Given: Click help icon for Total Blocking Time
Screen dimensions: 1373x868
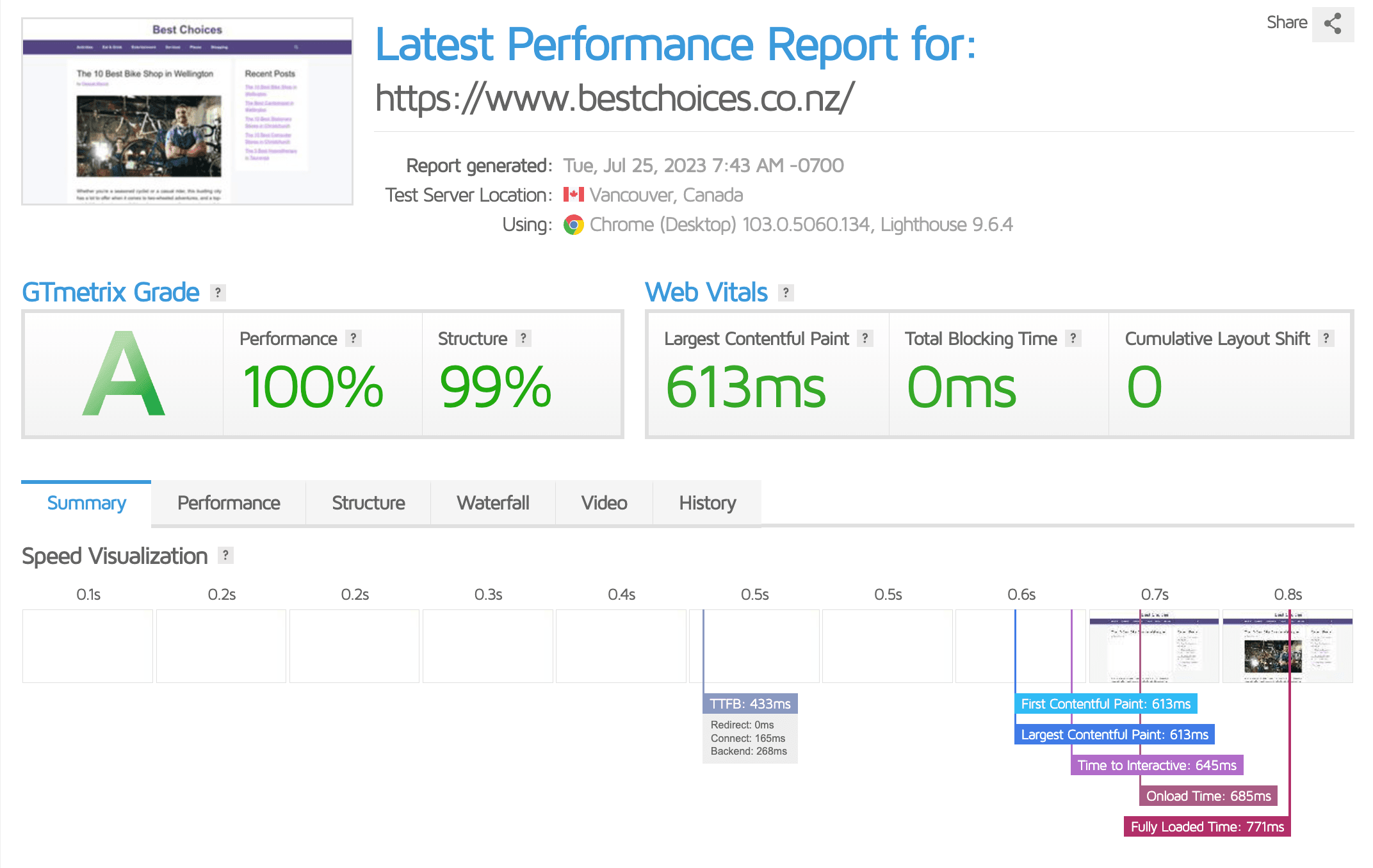Looking at the screenshot, I should pyautogui.click(x=1073, y=338).
